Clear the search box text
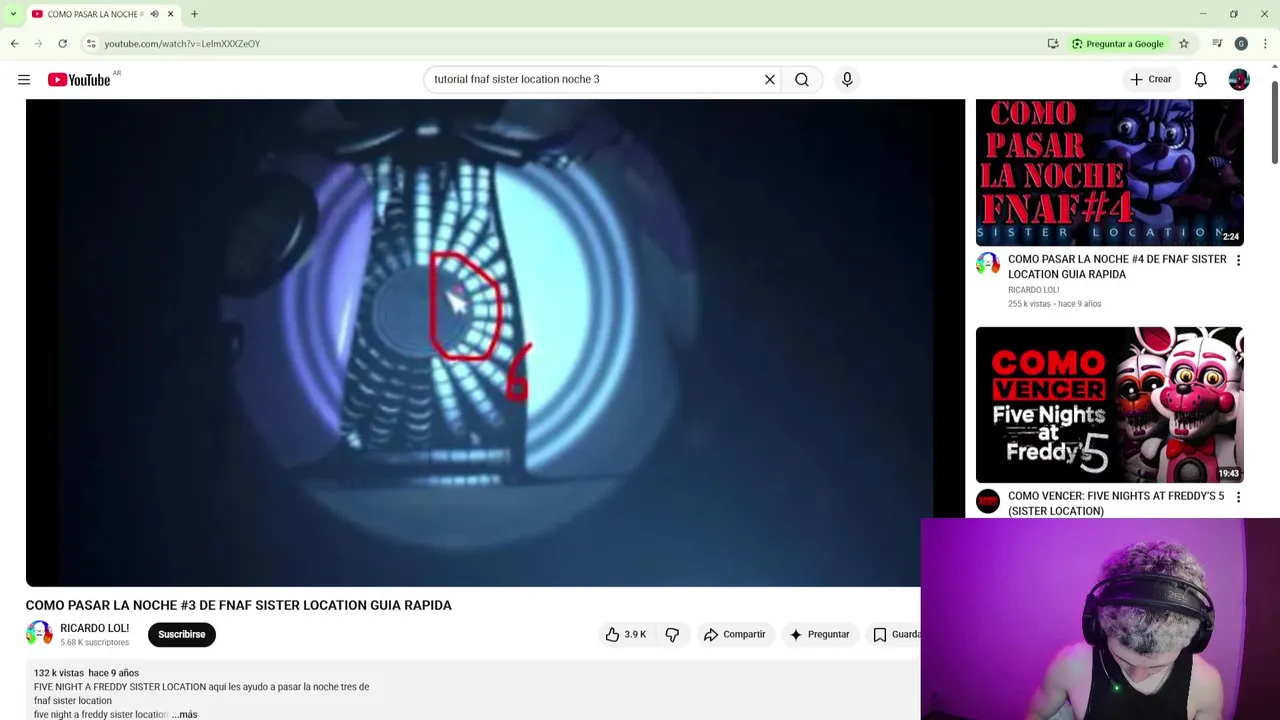This screenshot has height=720, width=1280. [x=770, y=79]
